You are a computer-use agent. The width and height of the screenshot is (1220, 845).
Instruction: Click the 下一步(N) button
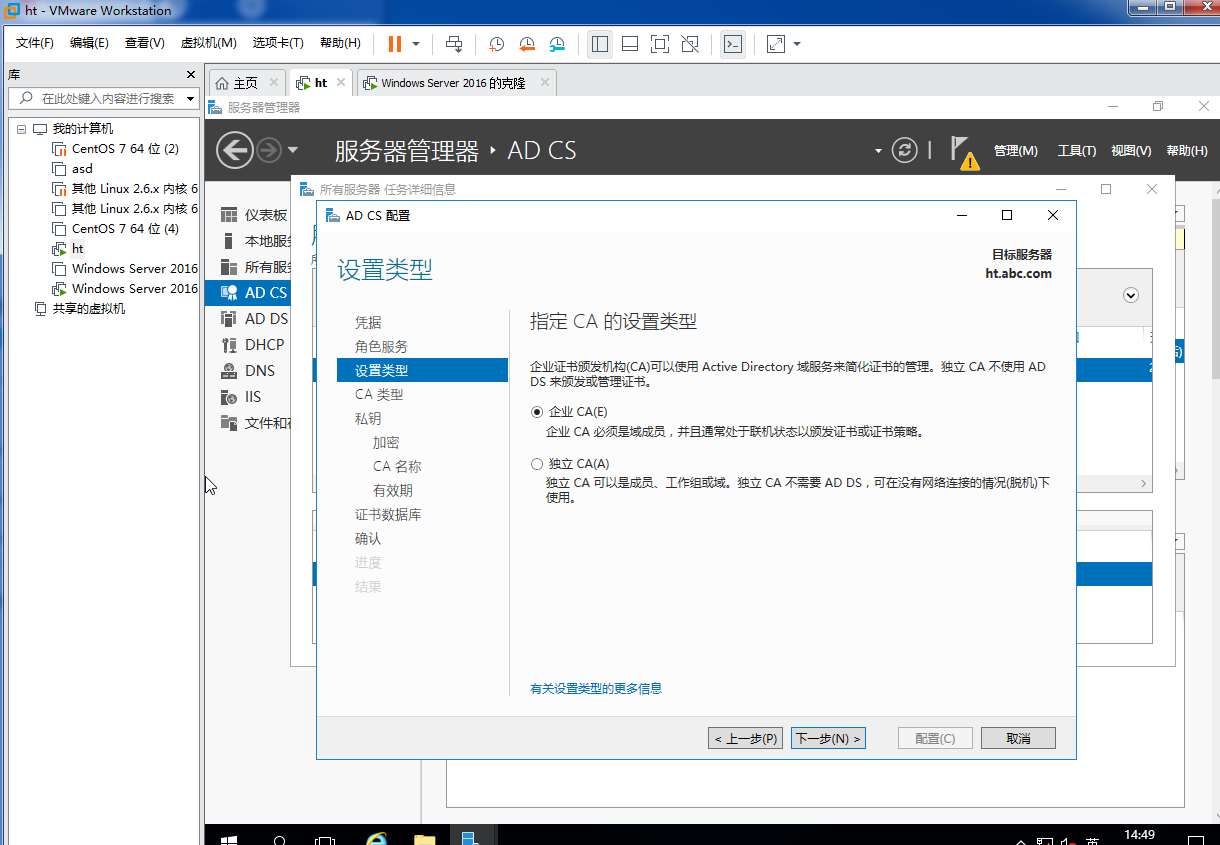point(827,738)
